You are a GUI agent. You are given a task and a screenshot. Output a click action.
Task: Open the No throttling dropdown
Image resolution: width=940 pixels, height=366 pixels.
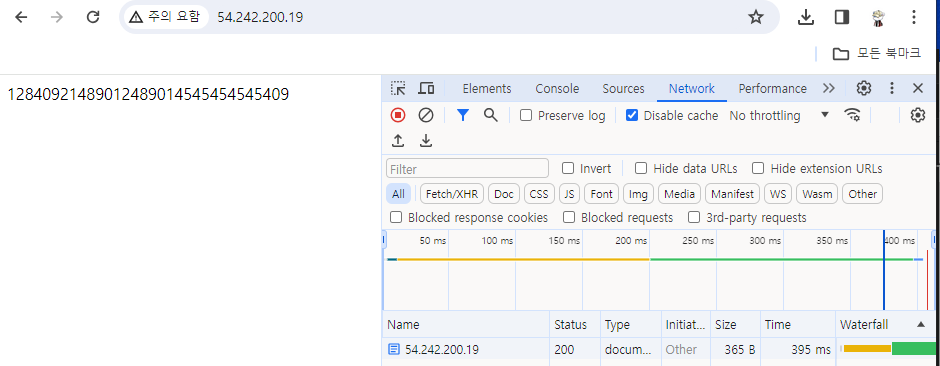(x=779, y=115)
